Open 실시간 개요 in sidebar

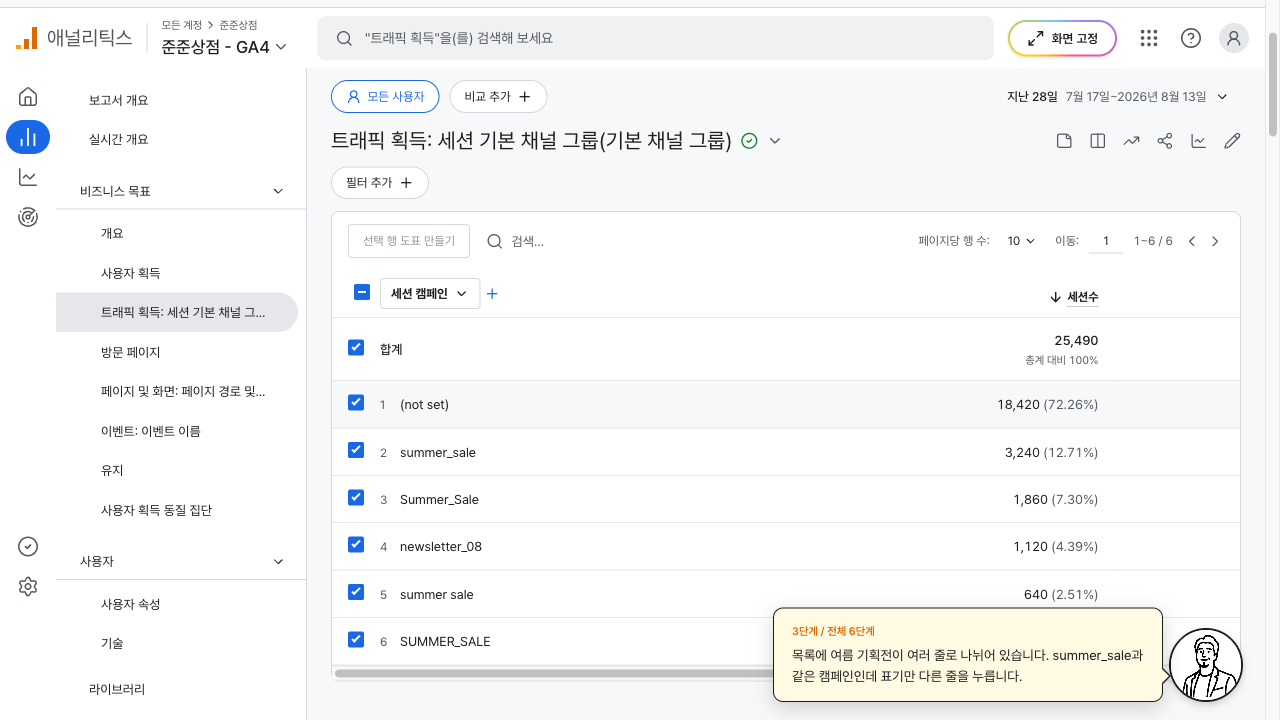tap(119, 139)
